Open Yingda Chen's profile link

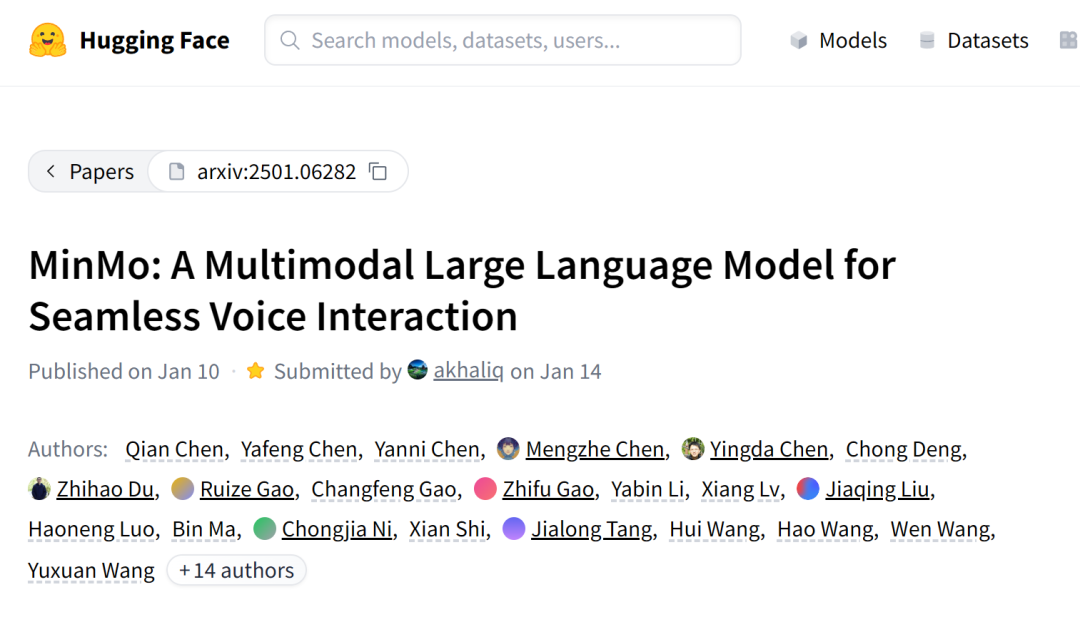(769, 449)
